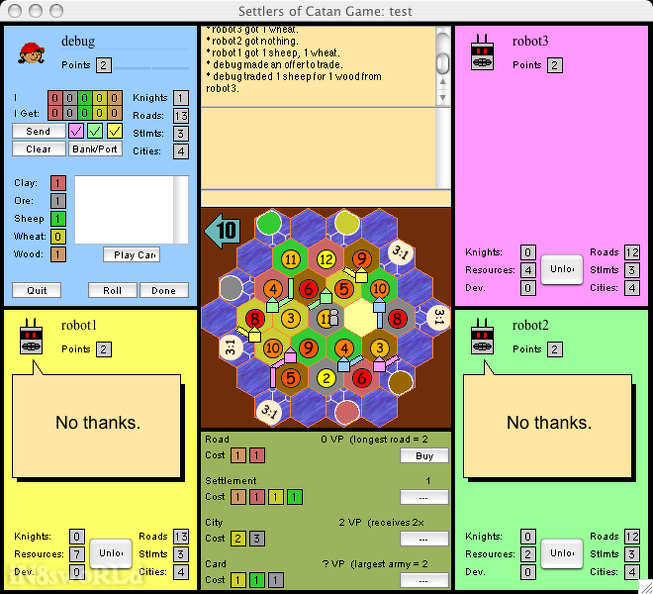The height and width of the screenshot is (594, 653).
Task: Click the log line 'debug made an offer to trade.'
Action: point(274,65)
